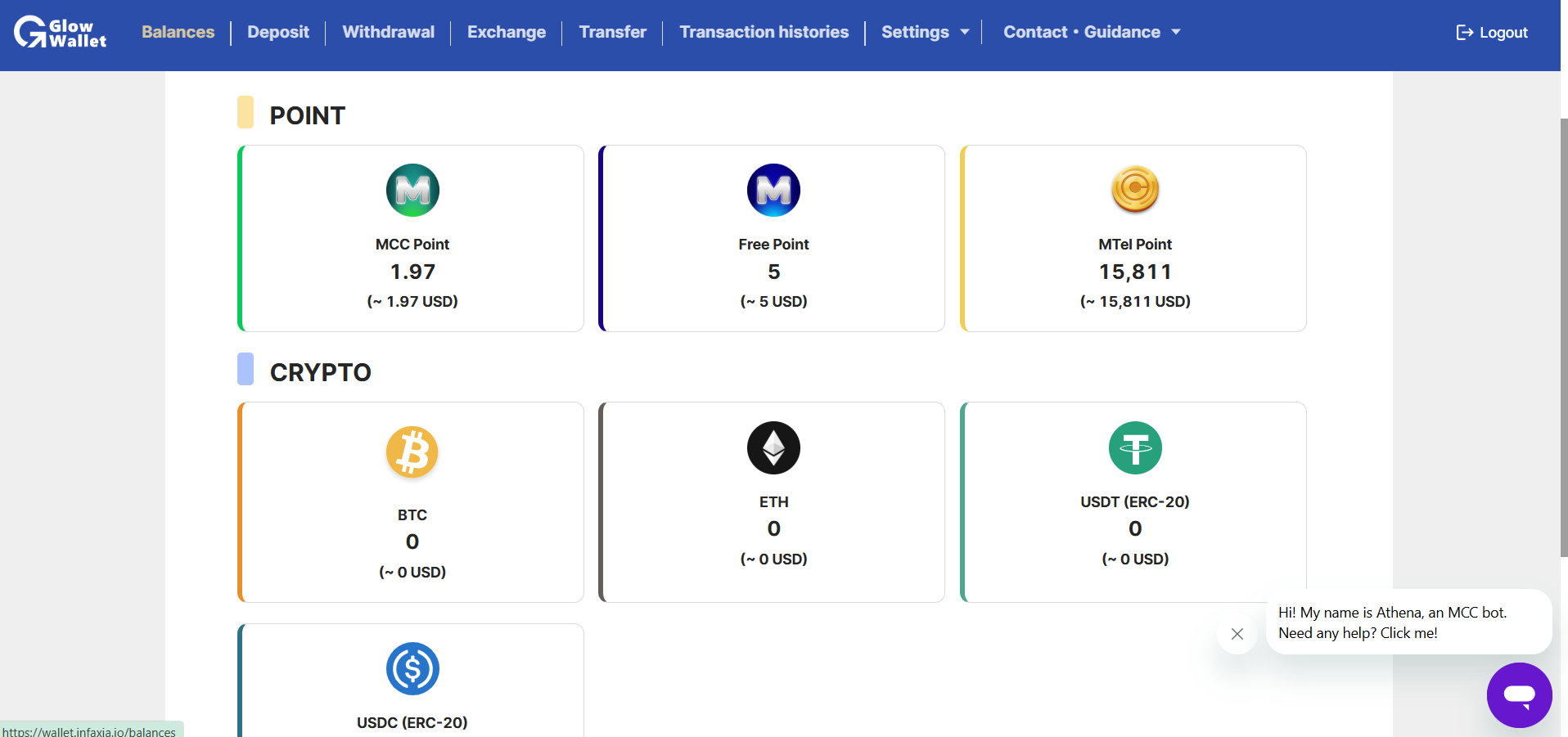Go to the Withdrawal page
This screenshot has width=1568, height=737.
point(389,33)
